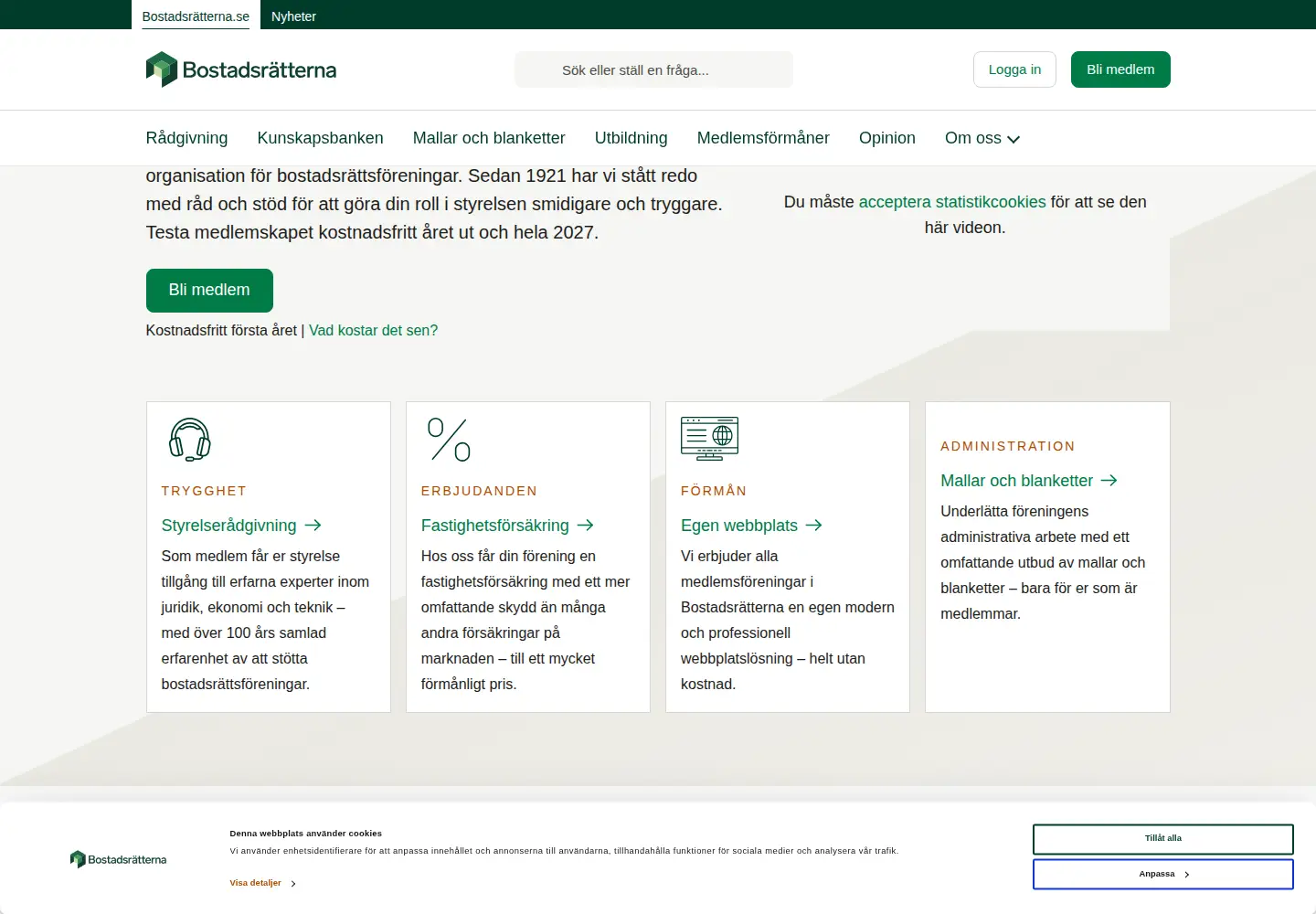Screen dimensions: 1316x914
Task: Expand the Om oss menu chevron
Action: 1014,139
